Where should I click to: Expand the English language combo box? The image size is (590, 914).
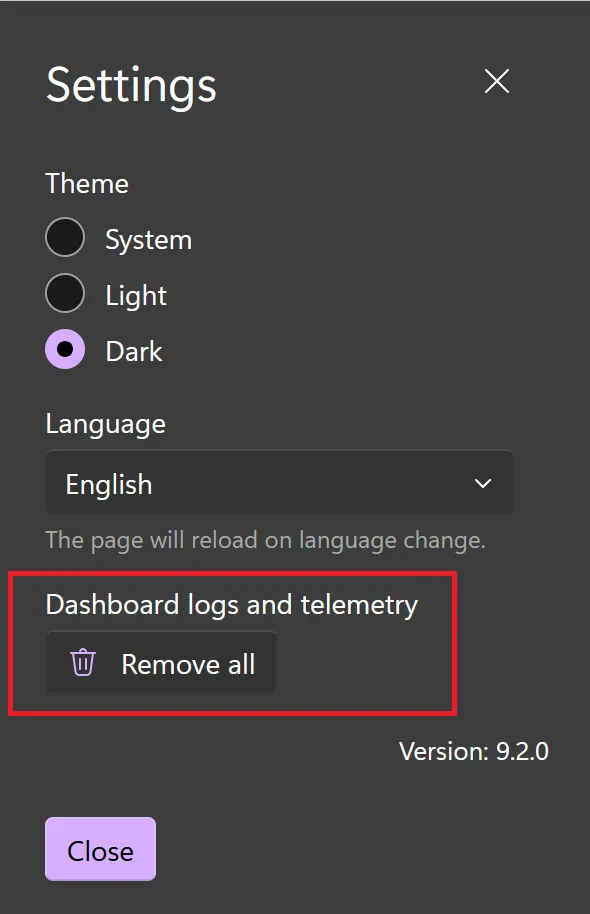[279, 483]
